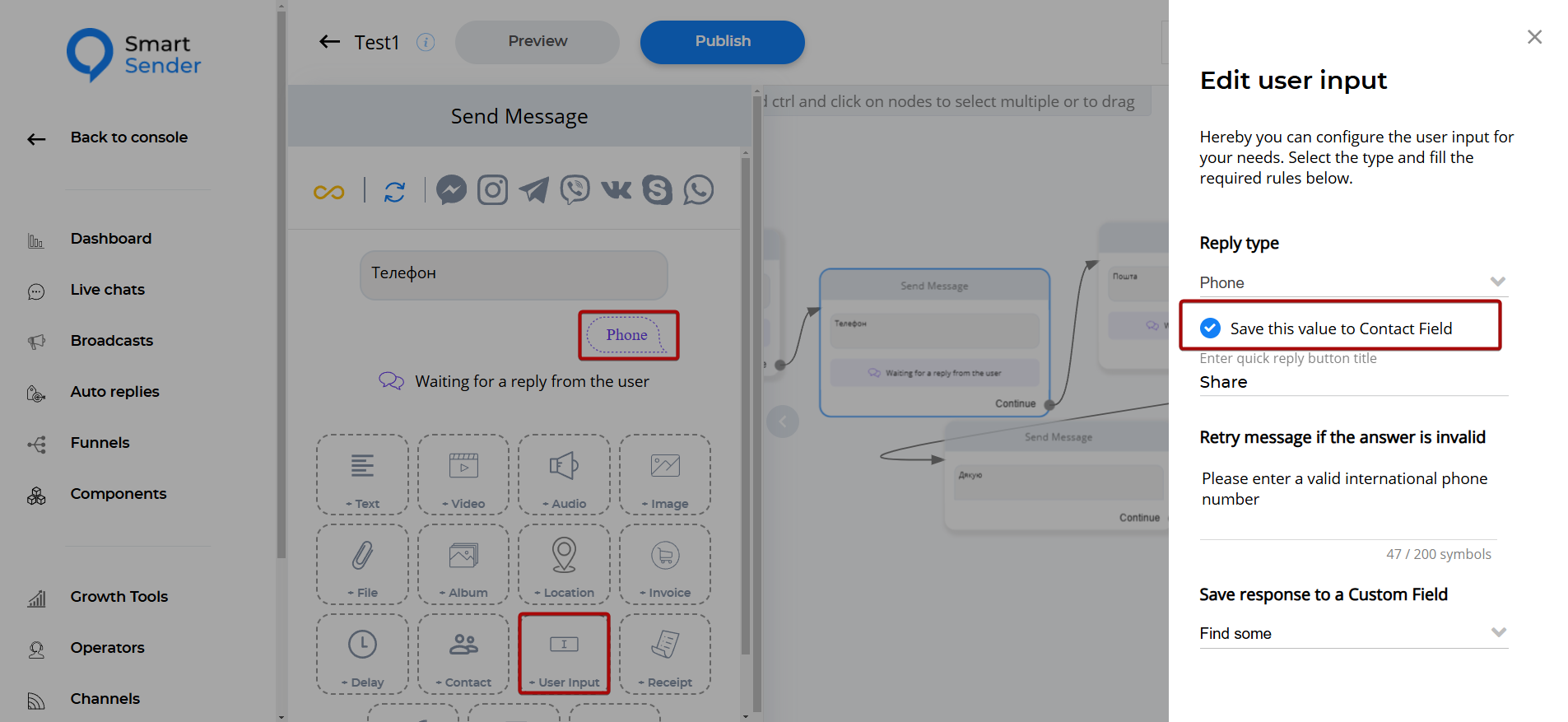
Task: Open Auto replies section
Action: click(115, 392)
